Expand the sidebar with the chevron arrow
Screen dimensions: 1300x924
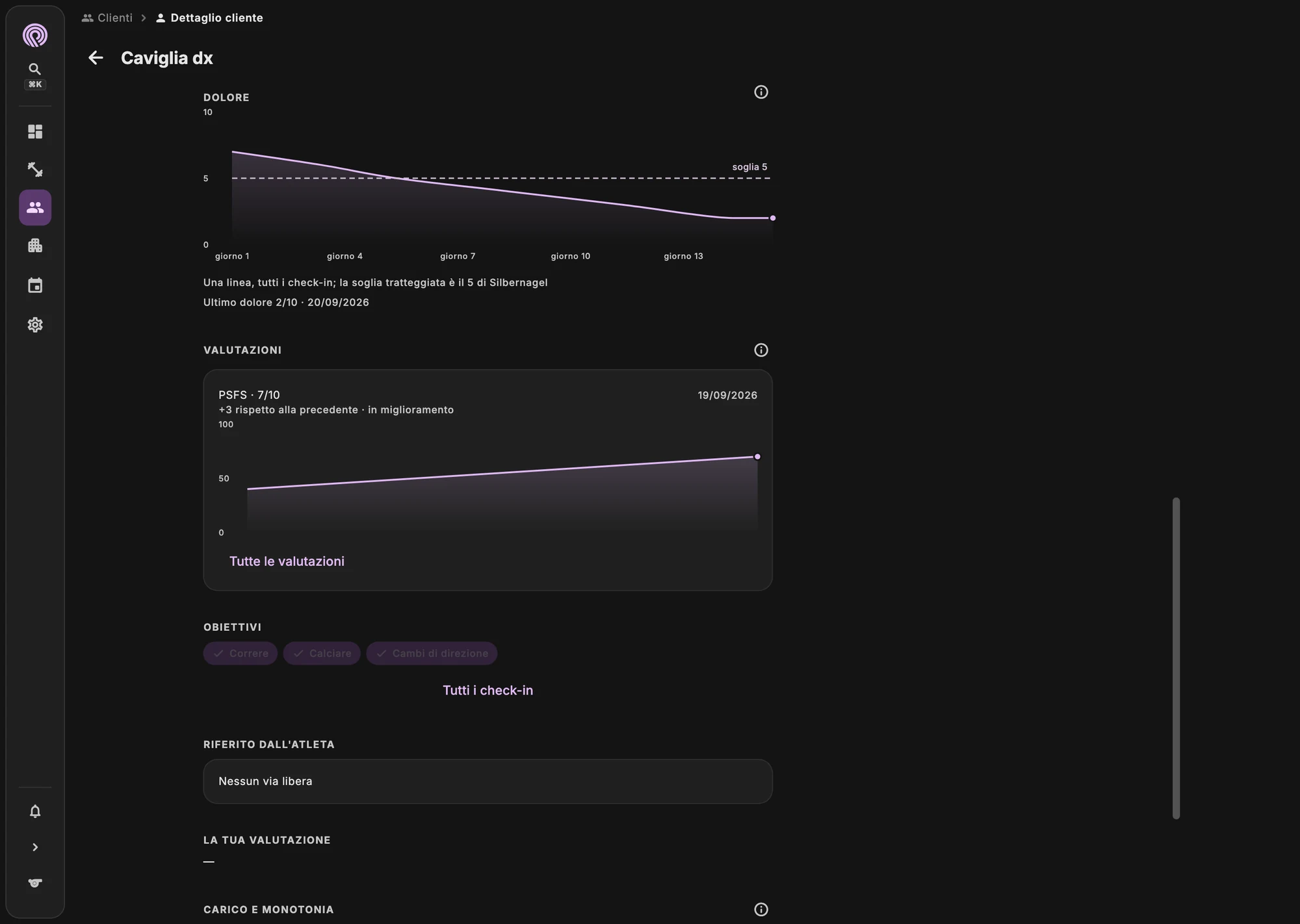pyautogui.click(x=35, y=847)
